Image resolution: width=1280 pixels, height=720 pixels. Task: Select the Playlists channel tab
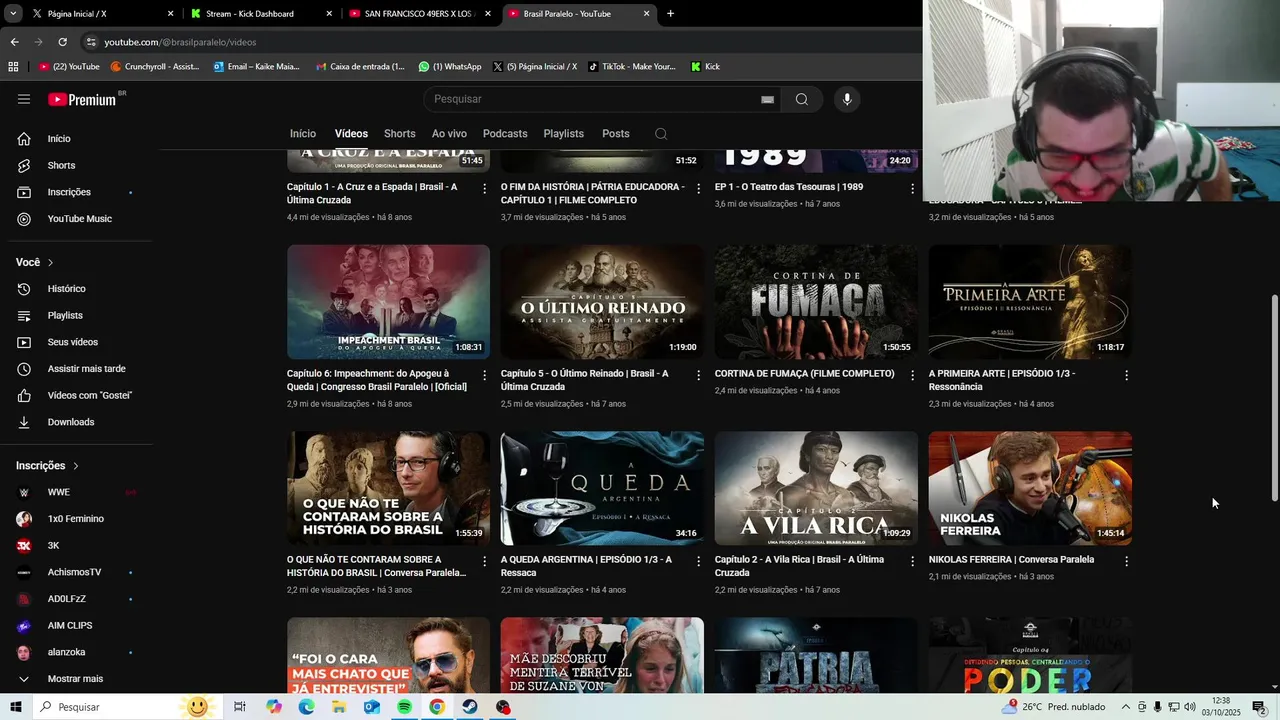564,134
